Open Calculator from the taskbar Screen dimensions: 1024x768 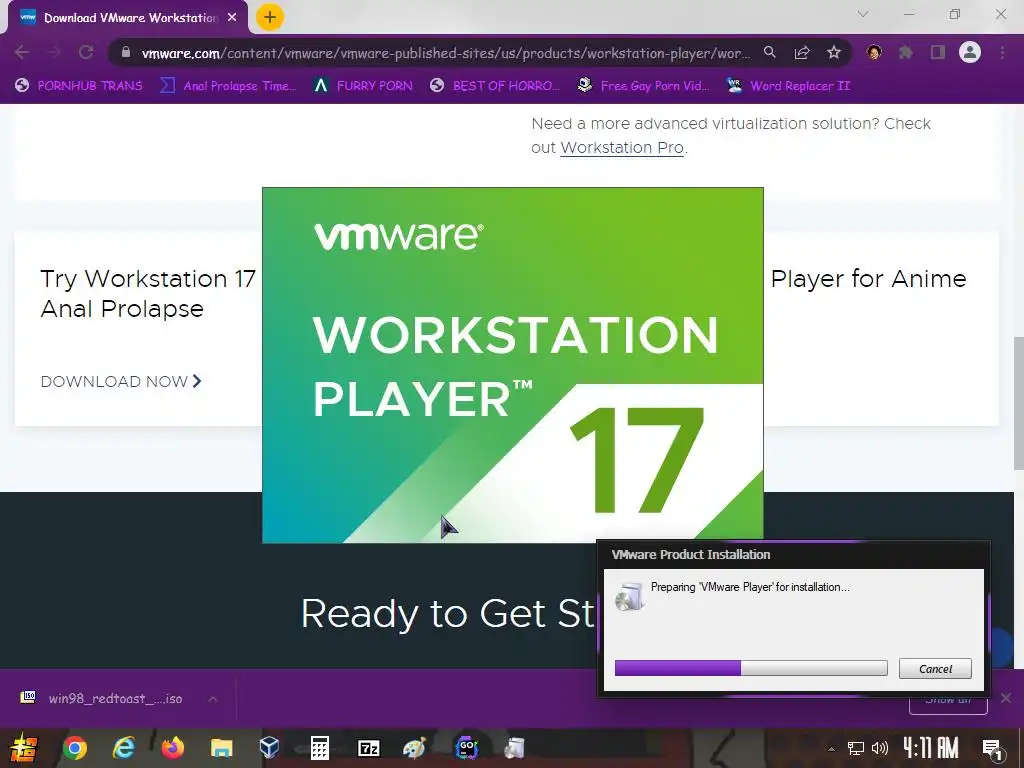point(319,748)
